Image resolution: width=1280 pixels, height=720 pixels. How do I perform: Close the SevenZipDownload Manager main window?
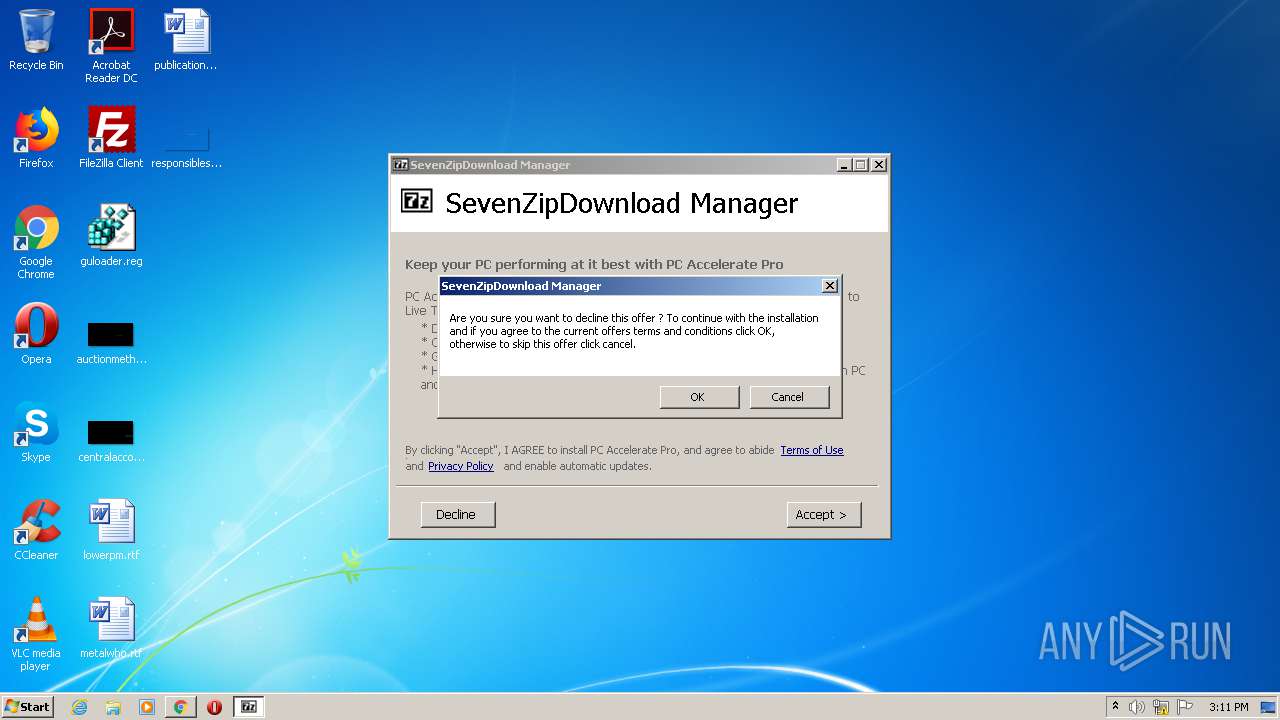879,165
